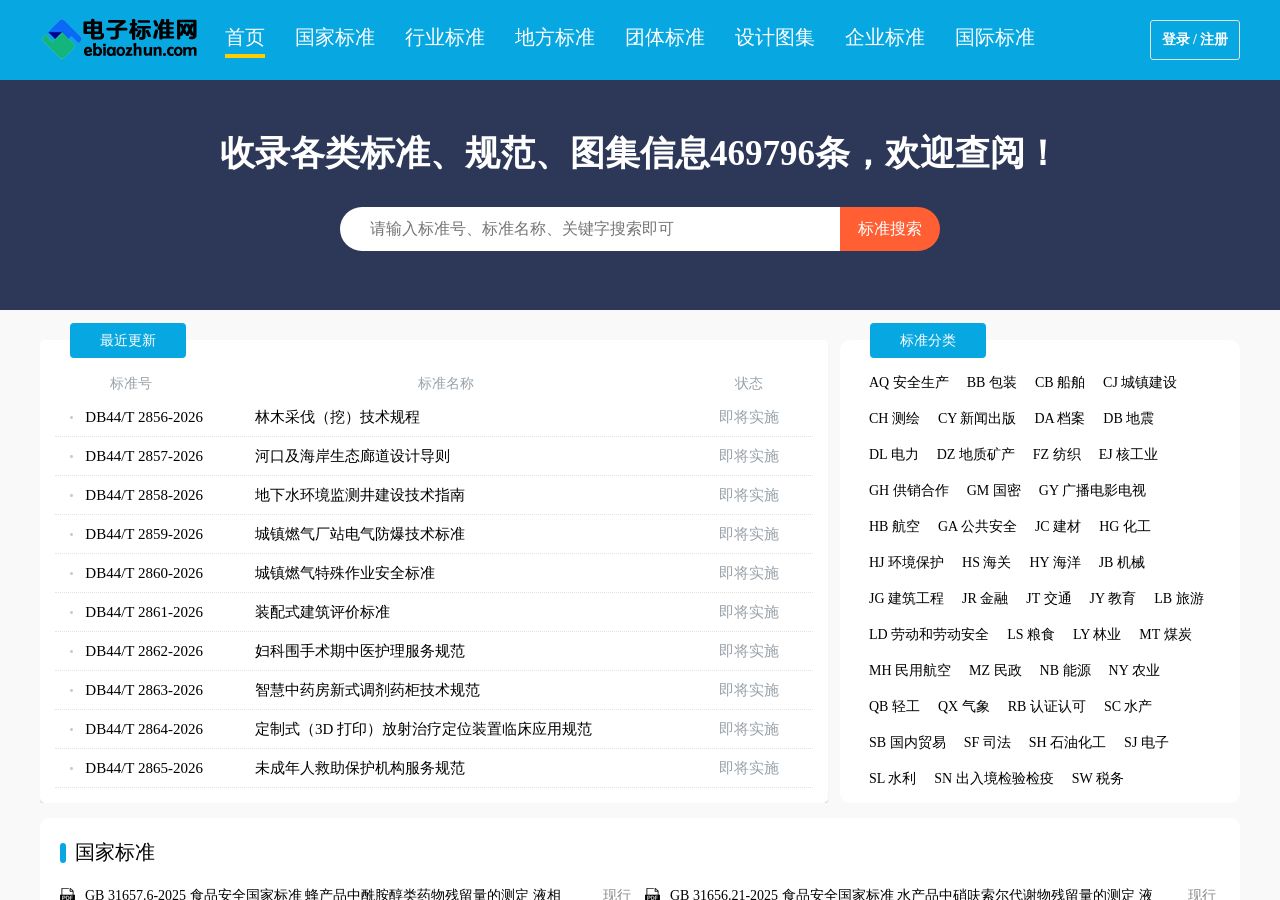Open 团体标准 from the navigation bar
Screen dimensions: 1280x900
click(665, 38)
